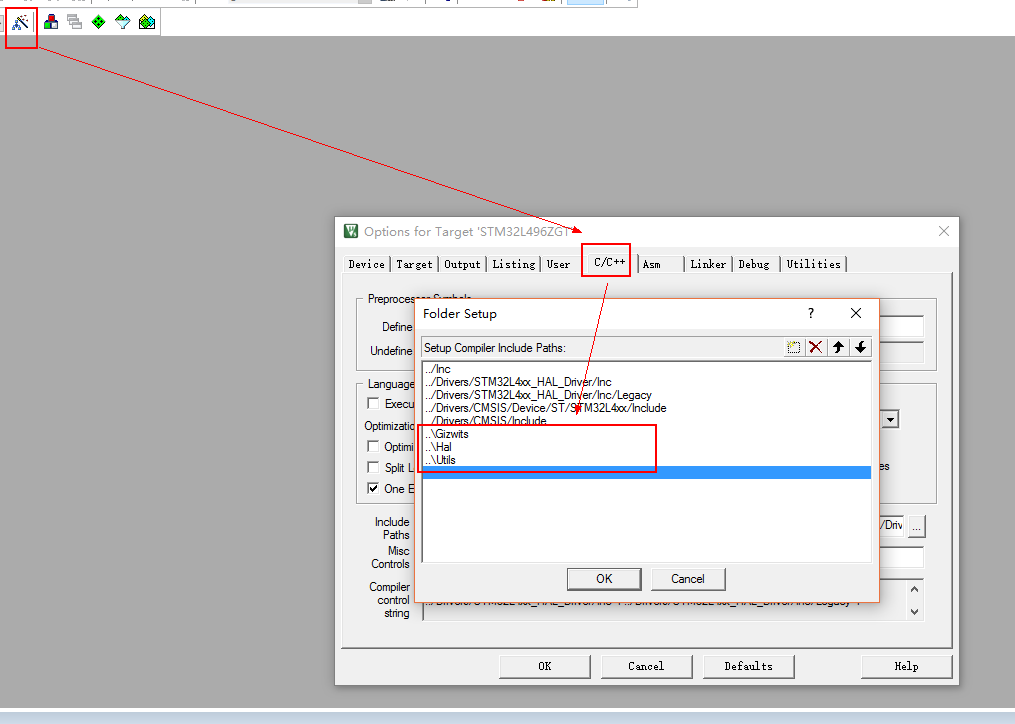Screen dimensions: 1015x724
Task: Click the Defaults button
Action: pyautogui.click(x=748, y=666)
